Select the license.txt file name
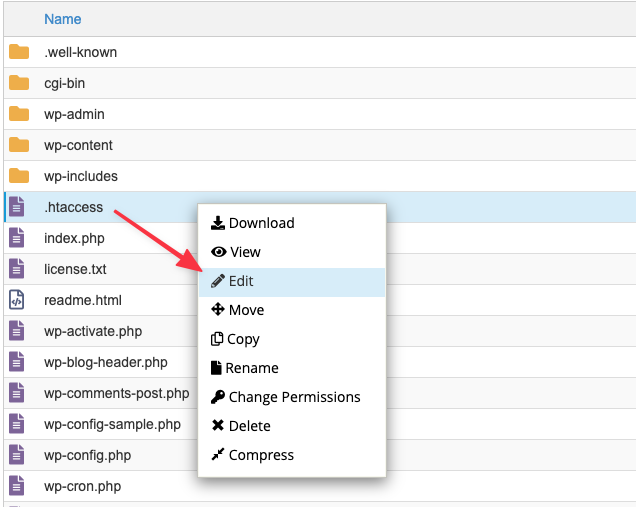This screenshot has height=507, width=636. tap(75, 269)
